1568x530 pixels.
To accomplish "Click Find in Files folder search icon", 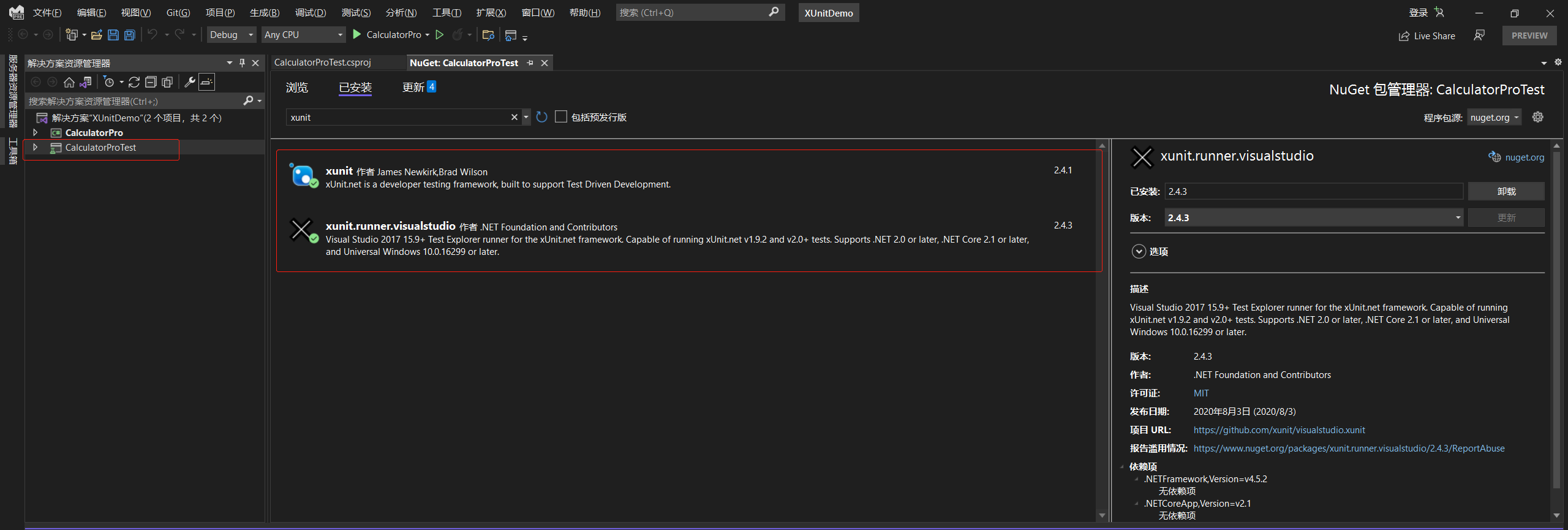I will (x=488, y=35).
